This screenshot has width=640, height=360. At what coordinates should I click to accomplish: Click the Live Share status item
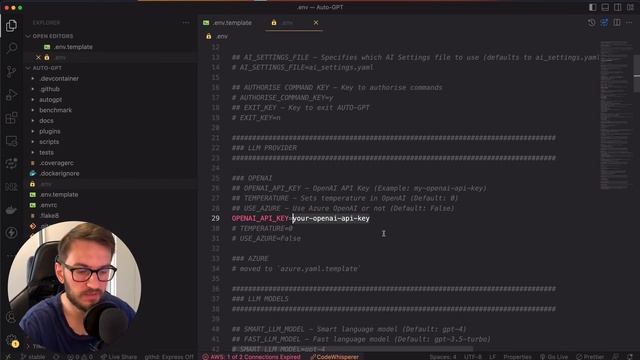(x=119, y=357)
